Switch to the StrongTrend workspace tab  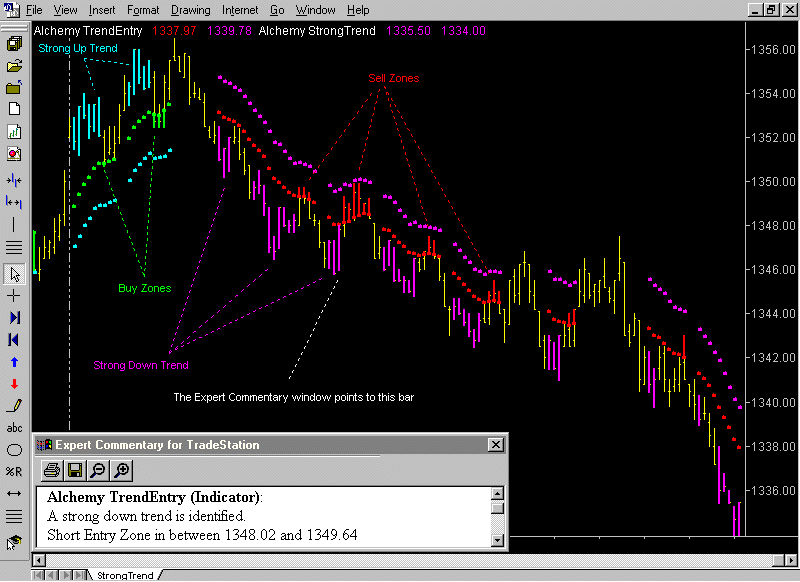pos(125,575)
